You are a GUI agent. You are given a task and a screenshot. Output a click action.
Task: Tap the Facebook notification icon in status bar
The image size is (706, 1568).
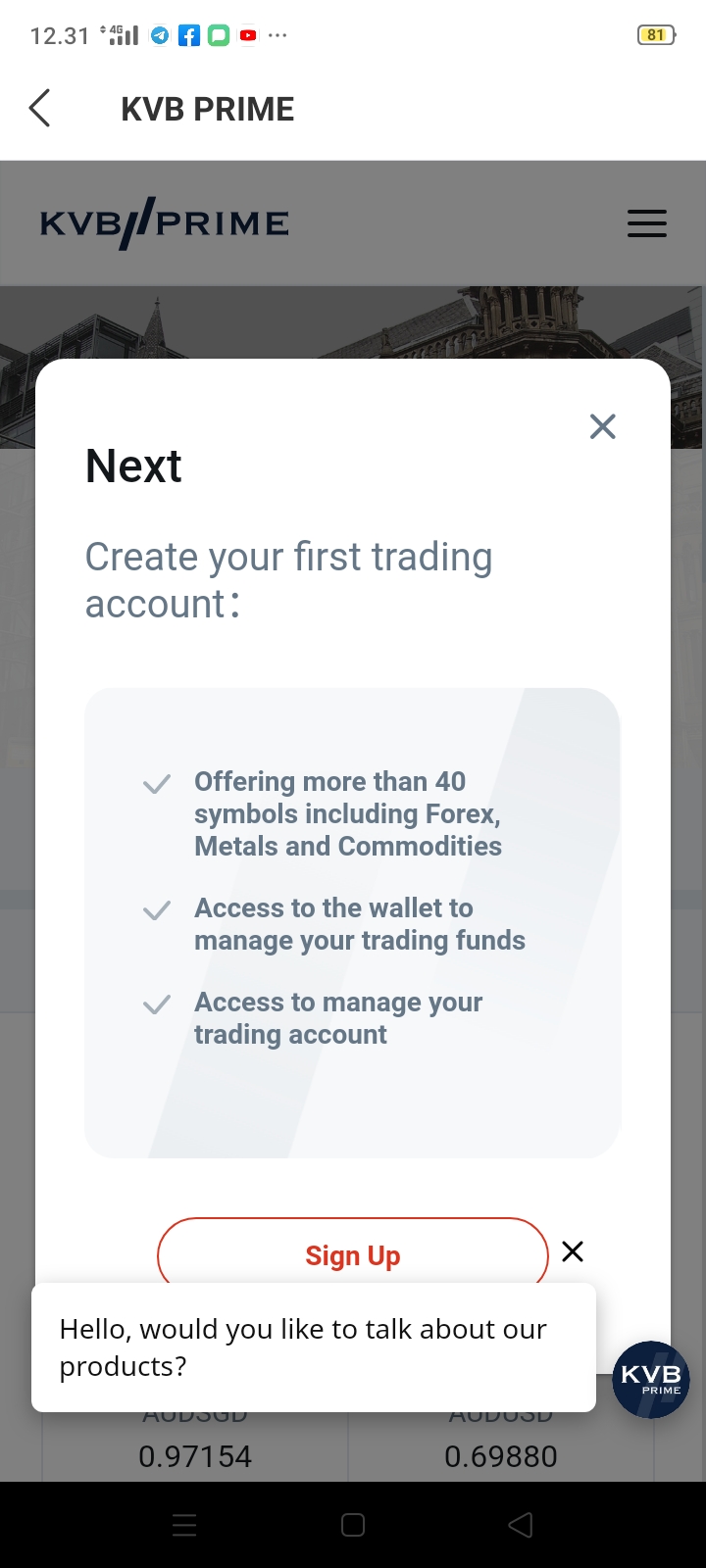pos(189,36)
